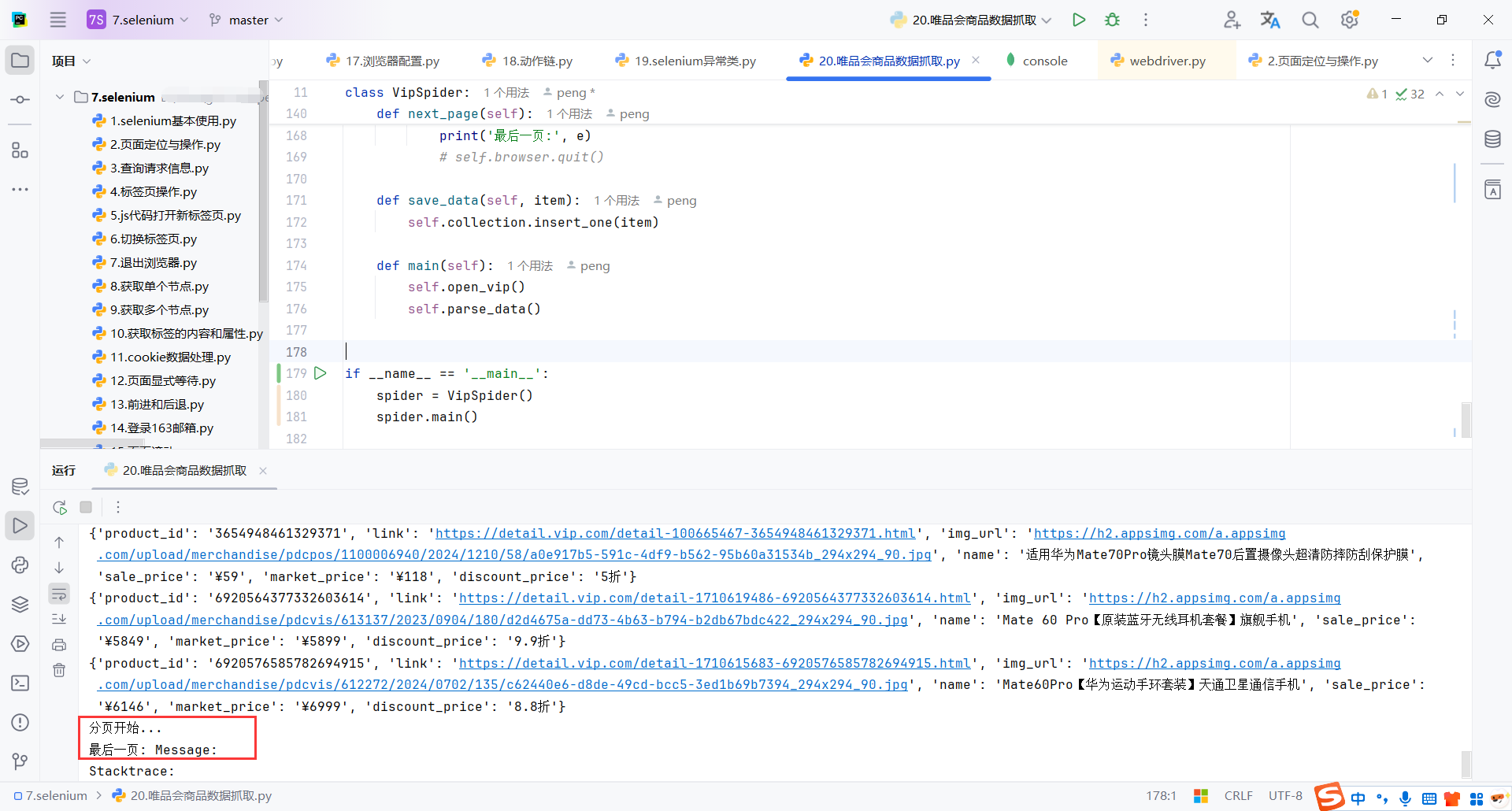Open 1.selenium基本使用.py in project tree
Screen dimensions: 1512x811
[x=164, y=120]
